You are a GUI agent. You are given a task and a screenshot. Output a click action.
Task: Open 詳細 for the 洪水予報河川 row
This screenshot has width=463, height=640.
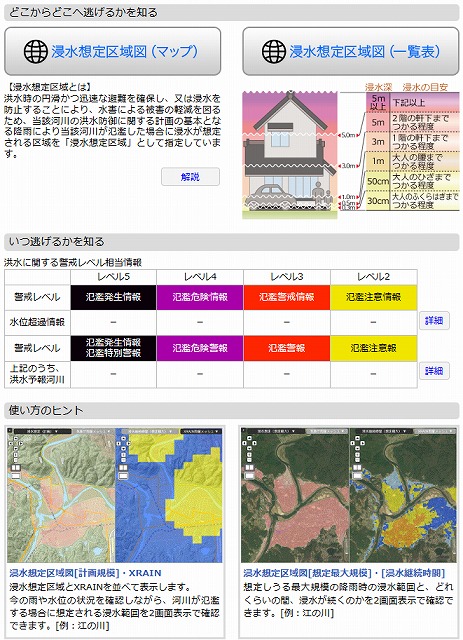pyautogui.click(x=434, y=371)
